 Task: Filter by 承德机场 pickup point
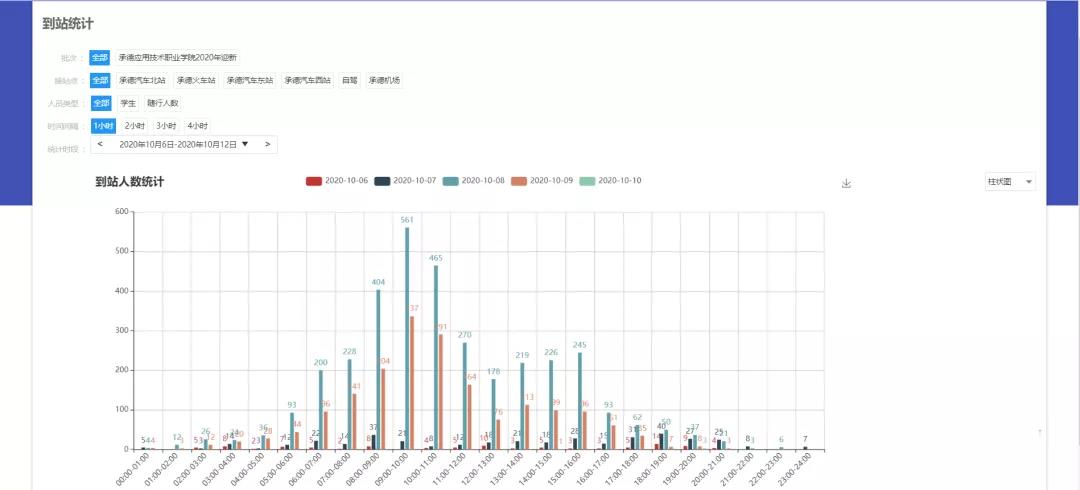[x=384, y=80]
